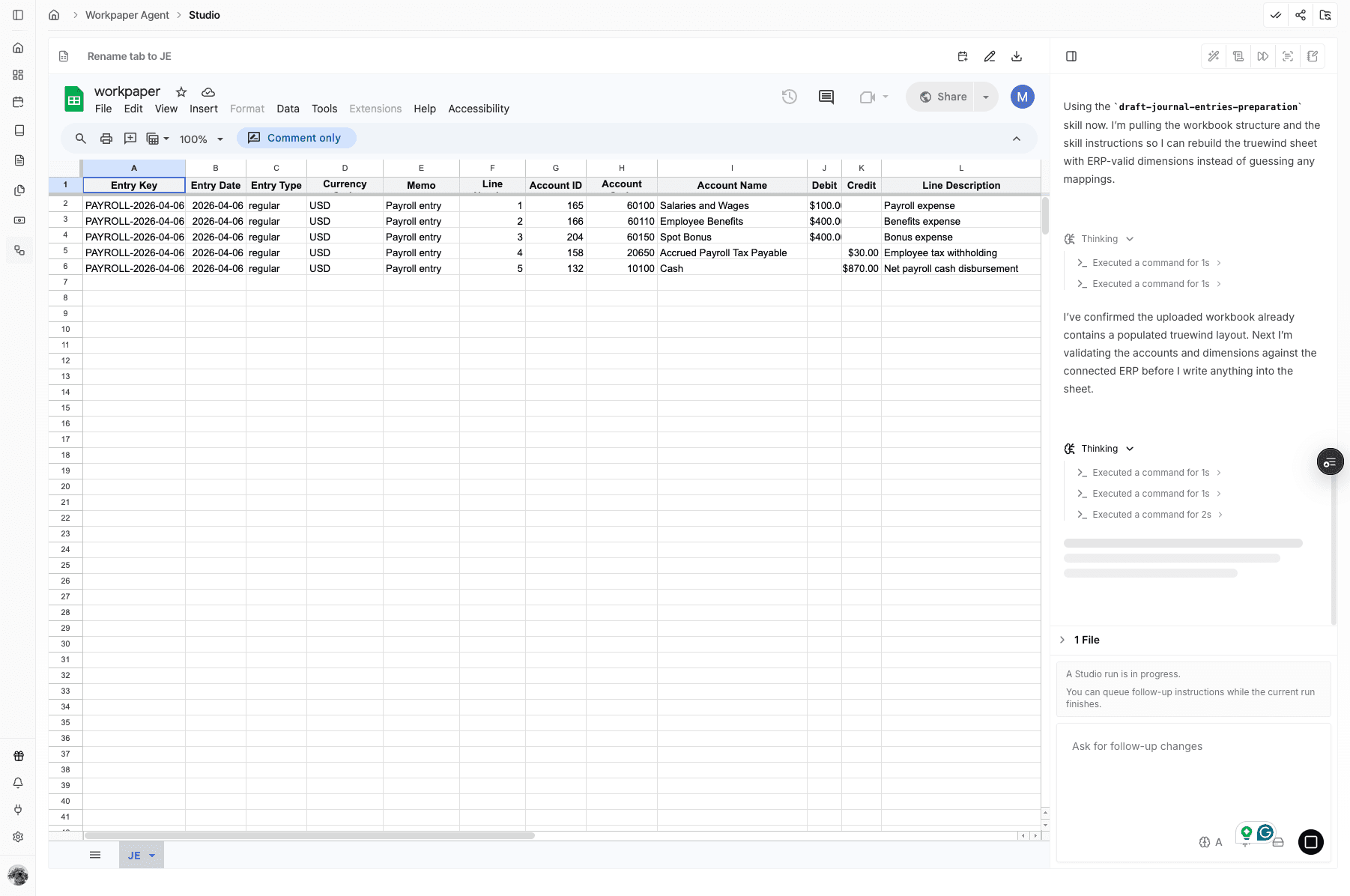Open the JE tab dropdown arrow
The width and height of the screenshot is (1350, 896).
point(152,856)
